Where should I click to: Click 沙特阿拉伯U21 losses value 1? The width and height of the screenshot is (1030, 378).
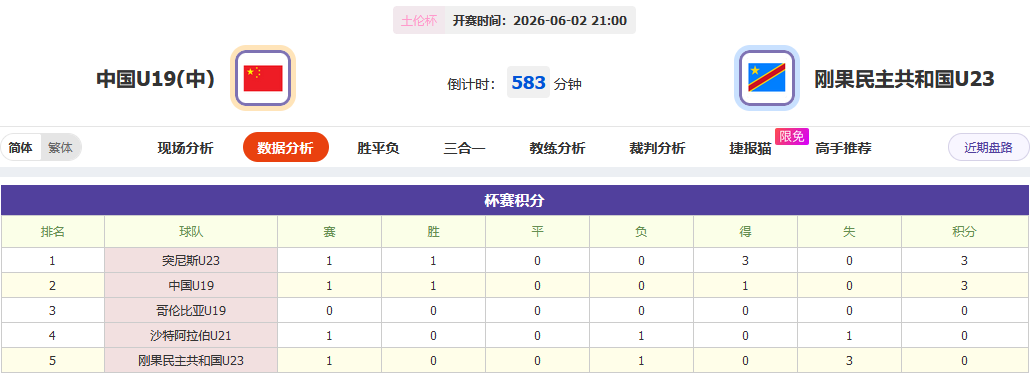641,335
